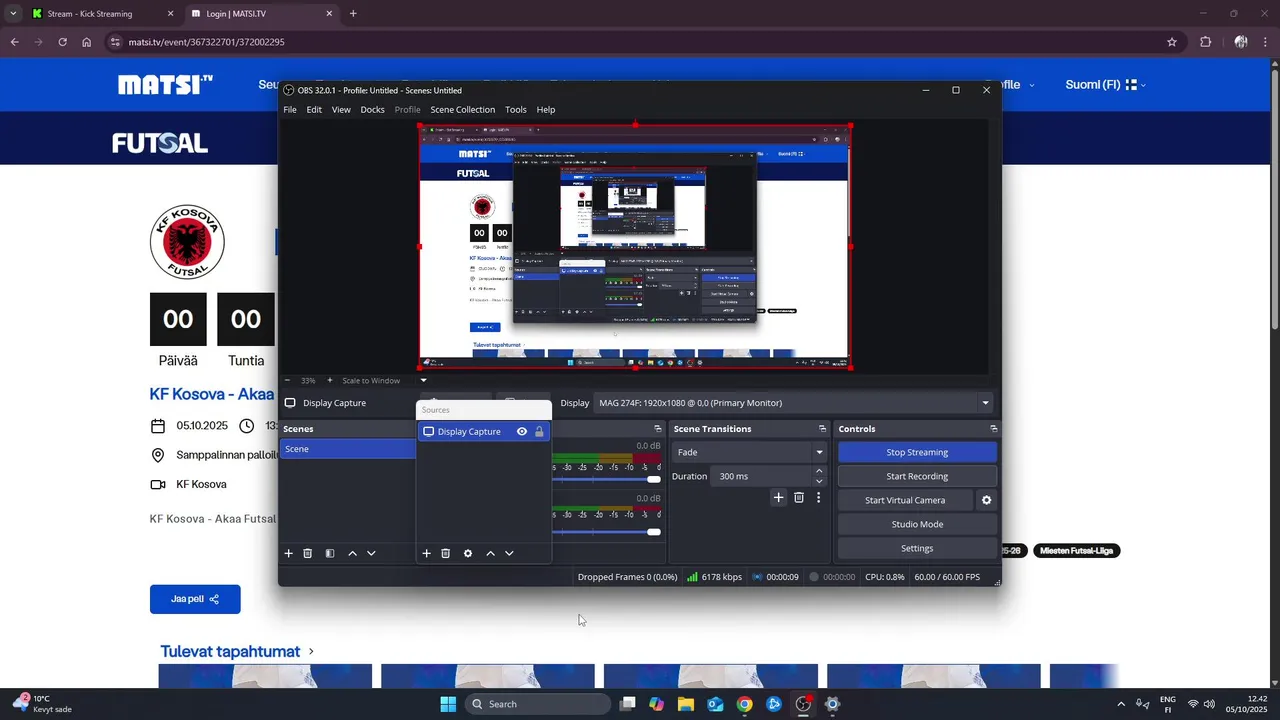Open the Suomi (FI) language dropdown
The width and height of the screenshot is (1280, 720).
[1105, 85]
